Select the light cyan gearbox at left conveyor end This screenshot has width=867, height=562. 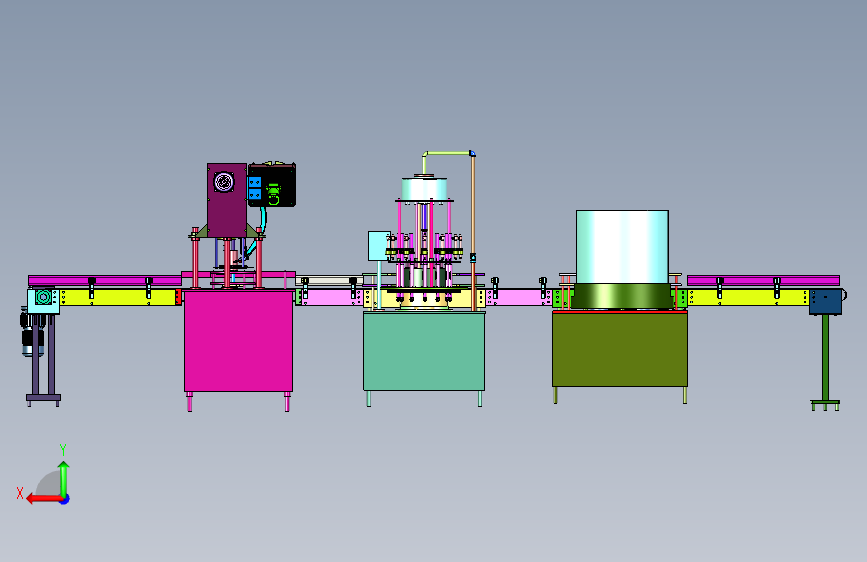[43, 301]
